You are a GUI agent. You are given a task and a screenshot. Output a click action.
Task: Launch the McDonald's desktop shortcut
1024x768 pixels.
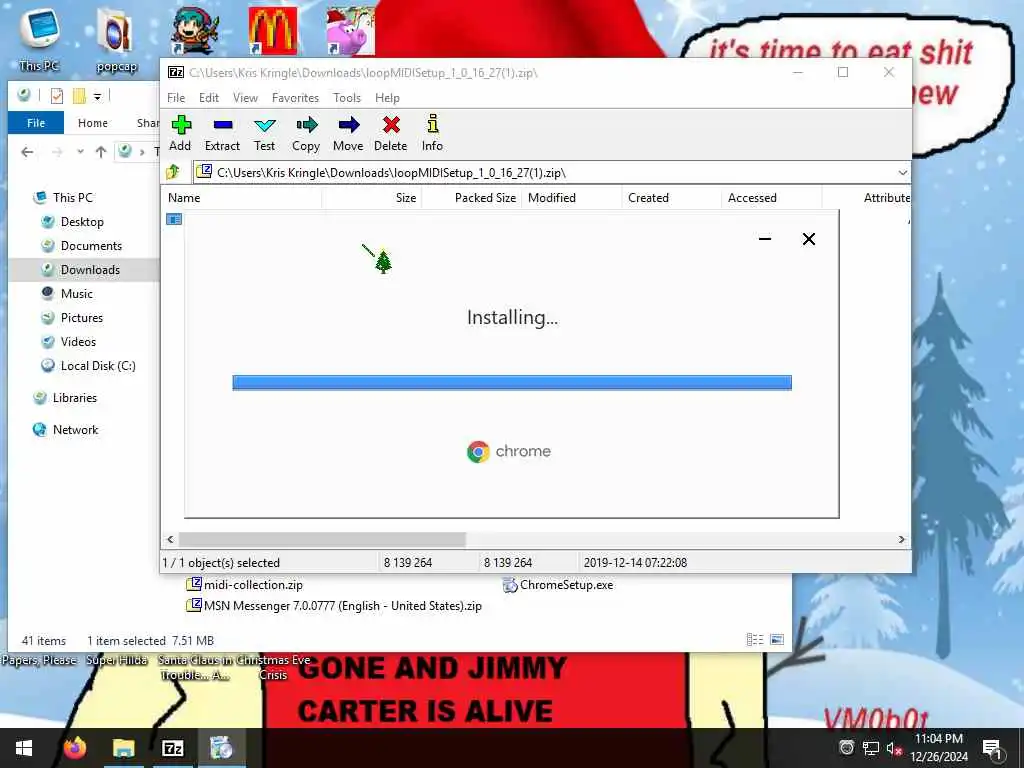273,31
